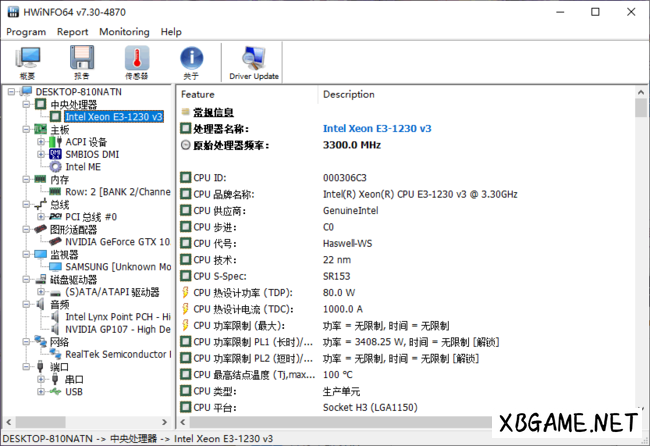Click the Feature column header
650x446 pixels.
[x=198, y=94]
